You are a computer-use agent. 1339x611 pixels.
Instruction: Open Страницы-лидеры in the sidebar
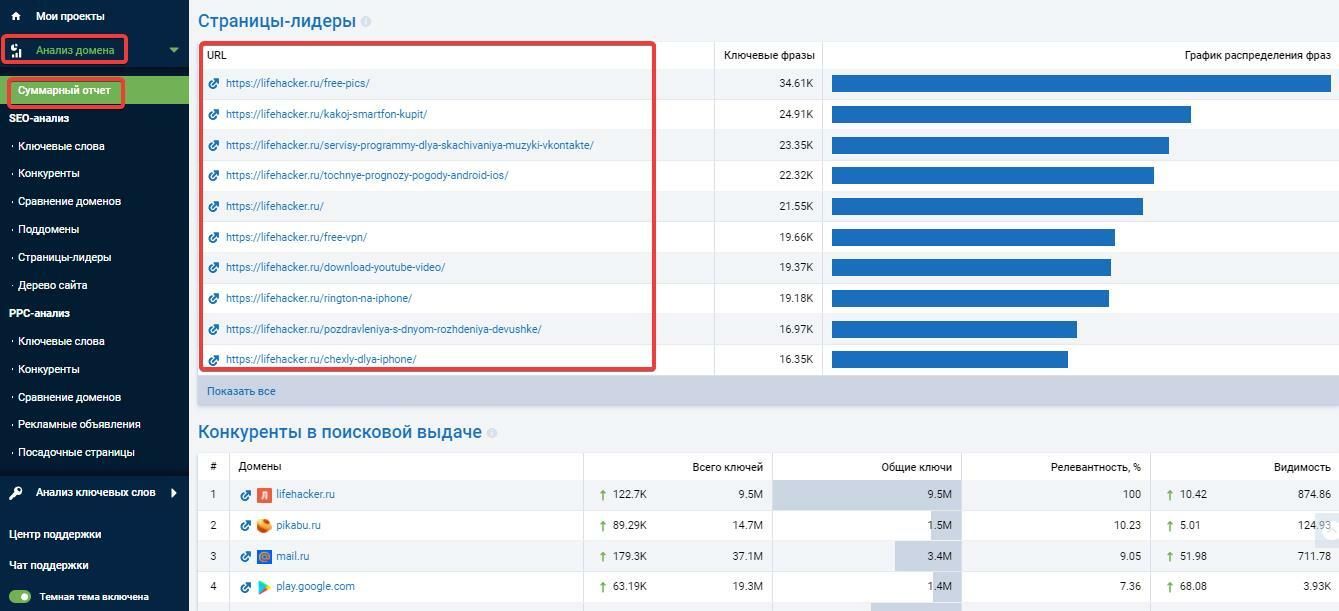(64, 257)
